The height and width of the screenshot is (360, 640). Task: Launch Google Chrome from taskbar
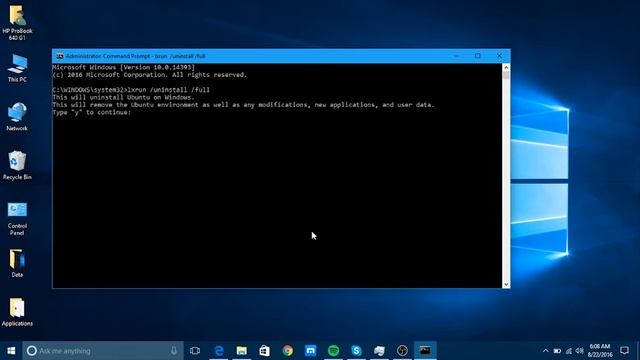tap(288, 351)
